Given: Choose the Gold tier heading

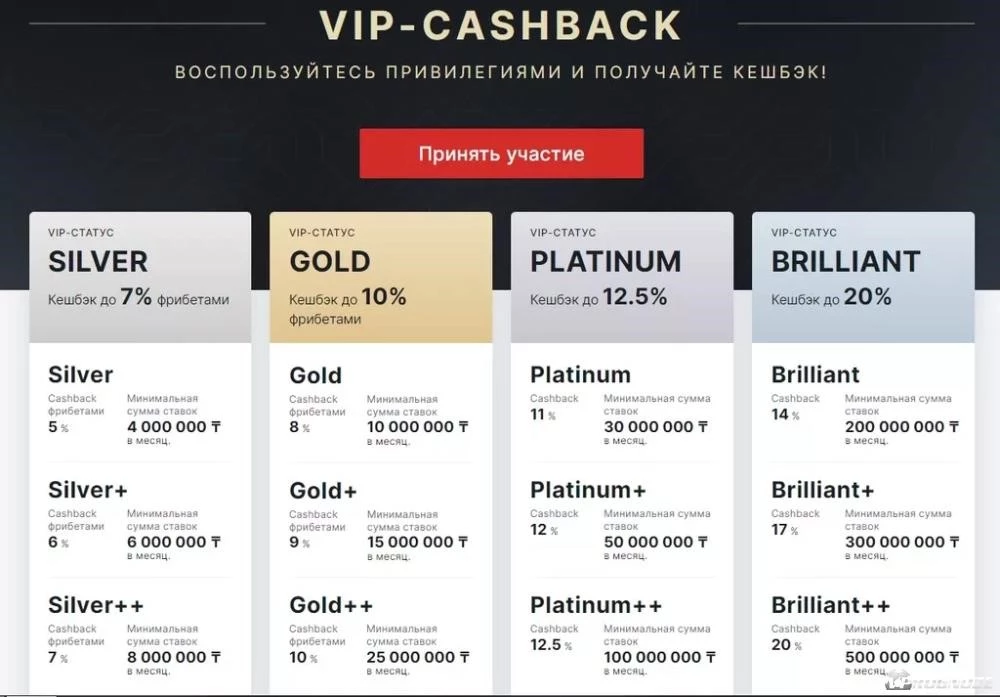Looking at the screenshot, I should pyautogui.click(x=315, y=375).
